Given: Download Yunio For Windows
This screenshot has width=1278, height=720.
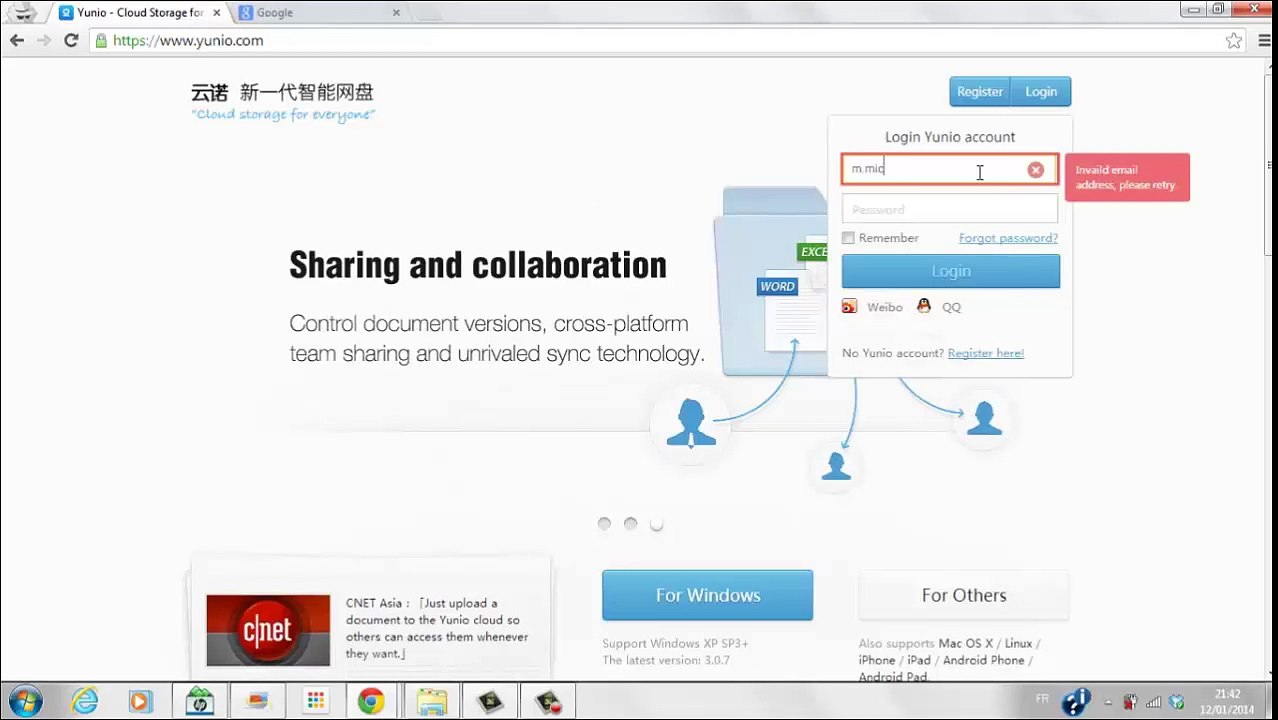Looking at the screenshot, I should tap(708, 595).
